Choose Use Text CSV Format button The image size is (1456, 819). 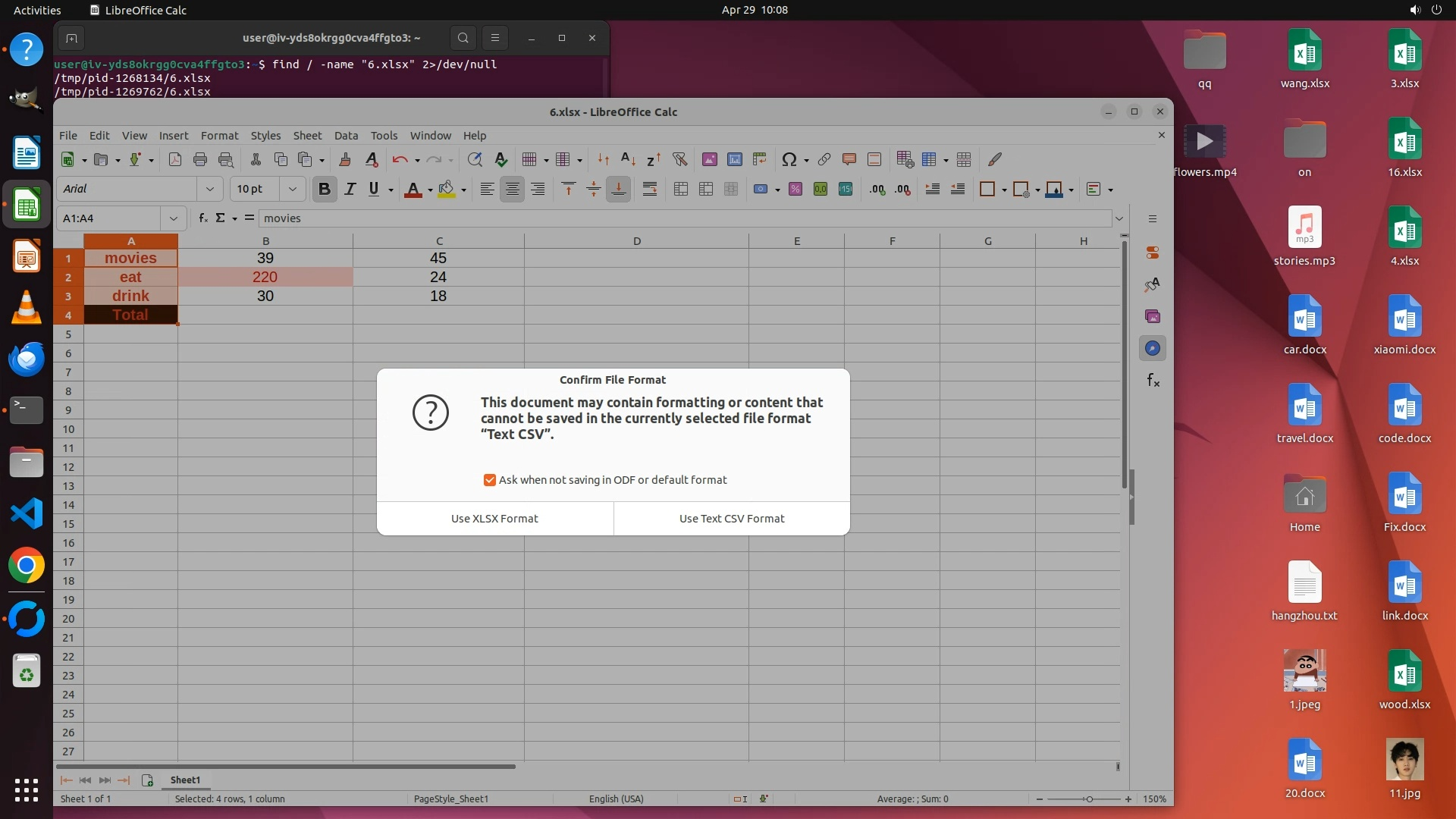tap(732, 519)
